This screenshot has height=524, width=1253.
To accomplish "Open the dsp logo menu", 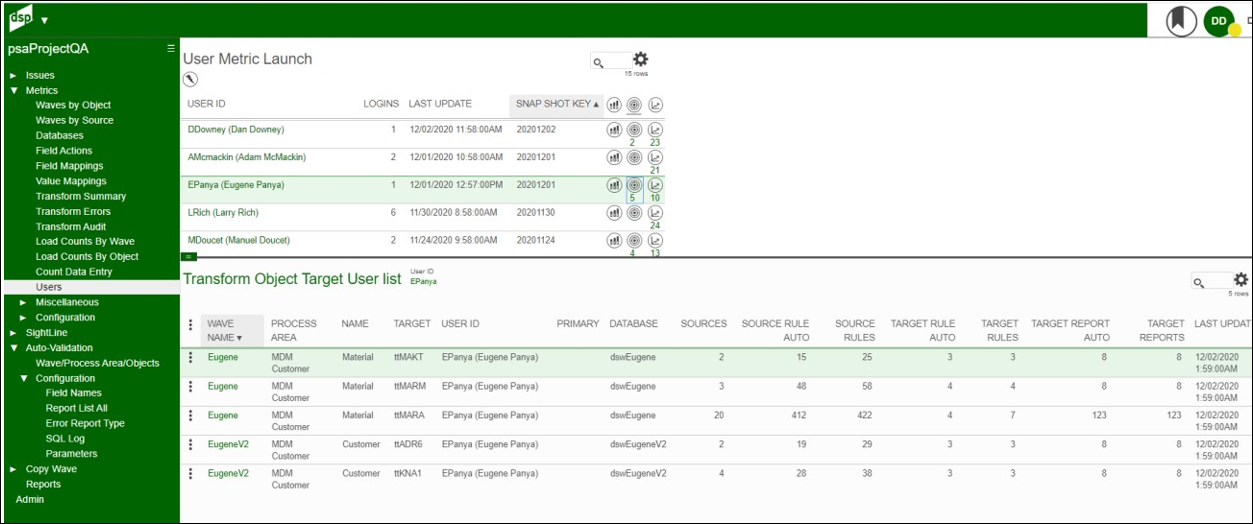I will coord(21,17).
